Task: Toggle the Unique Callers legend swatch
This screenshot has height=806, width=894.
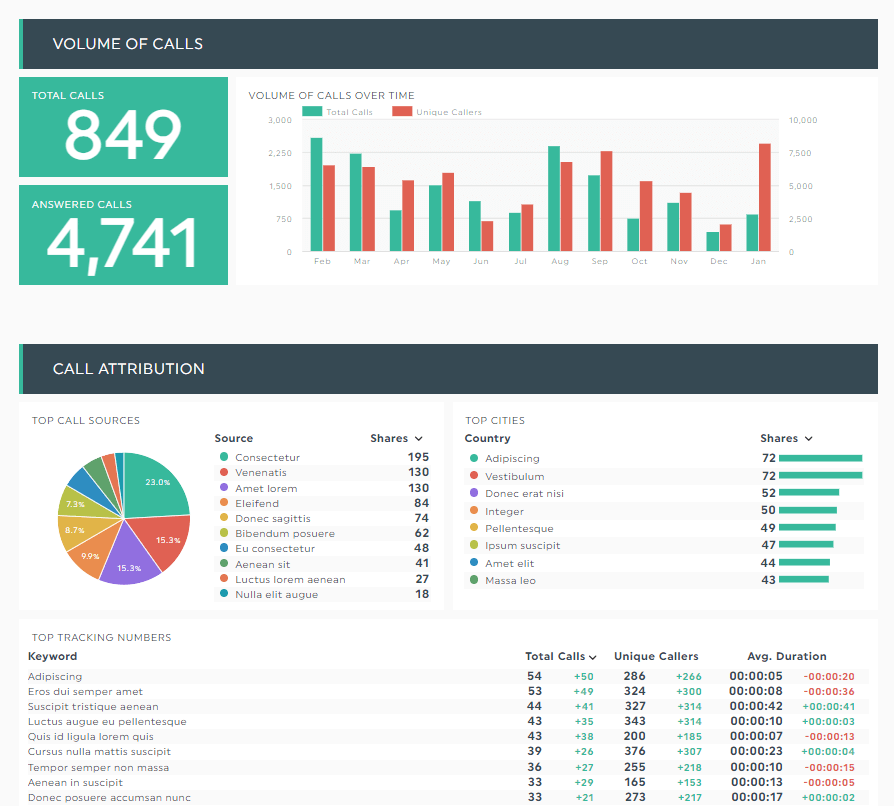Action: [x=402, y=112]
